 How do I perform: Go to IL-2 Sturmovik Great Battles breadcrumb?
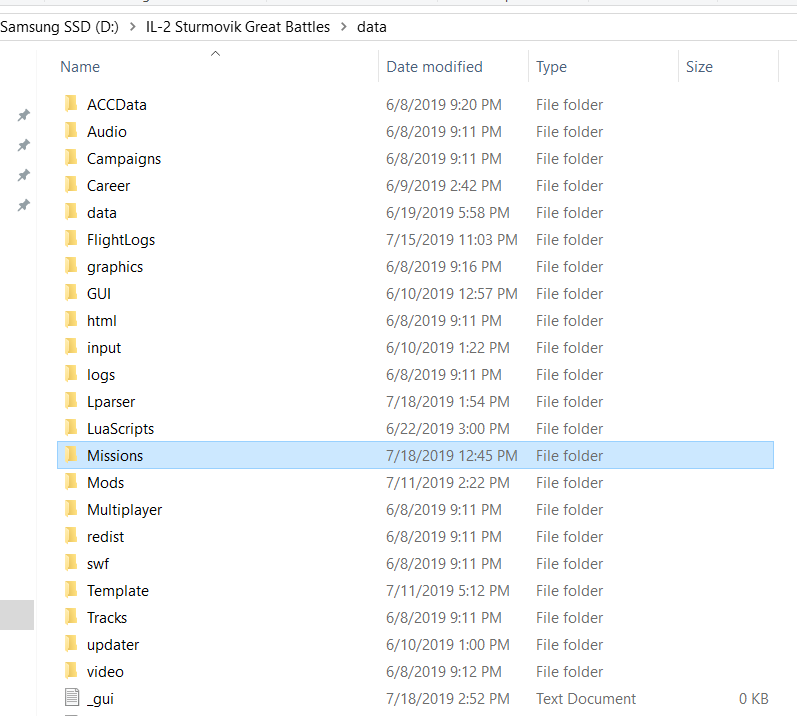(238, 27)
